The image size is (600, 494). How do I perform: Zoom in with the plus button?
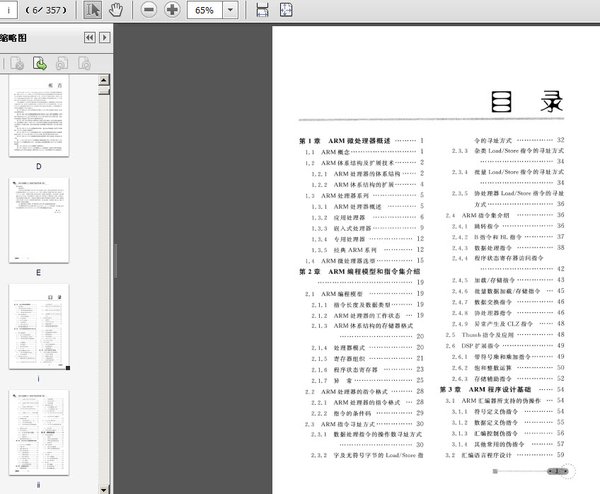coord(172,10)
